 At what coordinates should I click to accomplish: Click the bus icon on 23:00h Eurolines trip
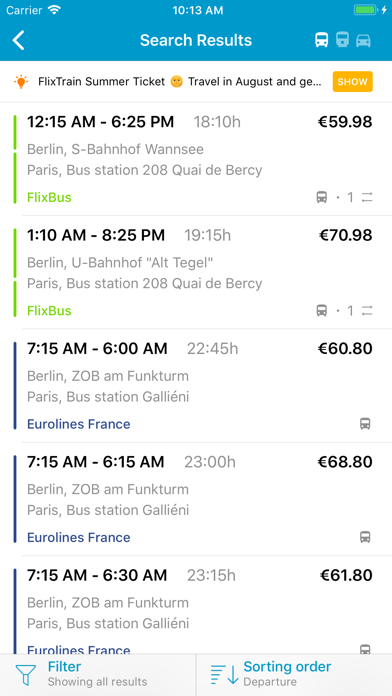pyautogui.click(x=365, y=537)
